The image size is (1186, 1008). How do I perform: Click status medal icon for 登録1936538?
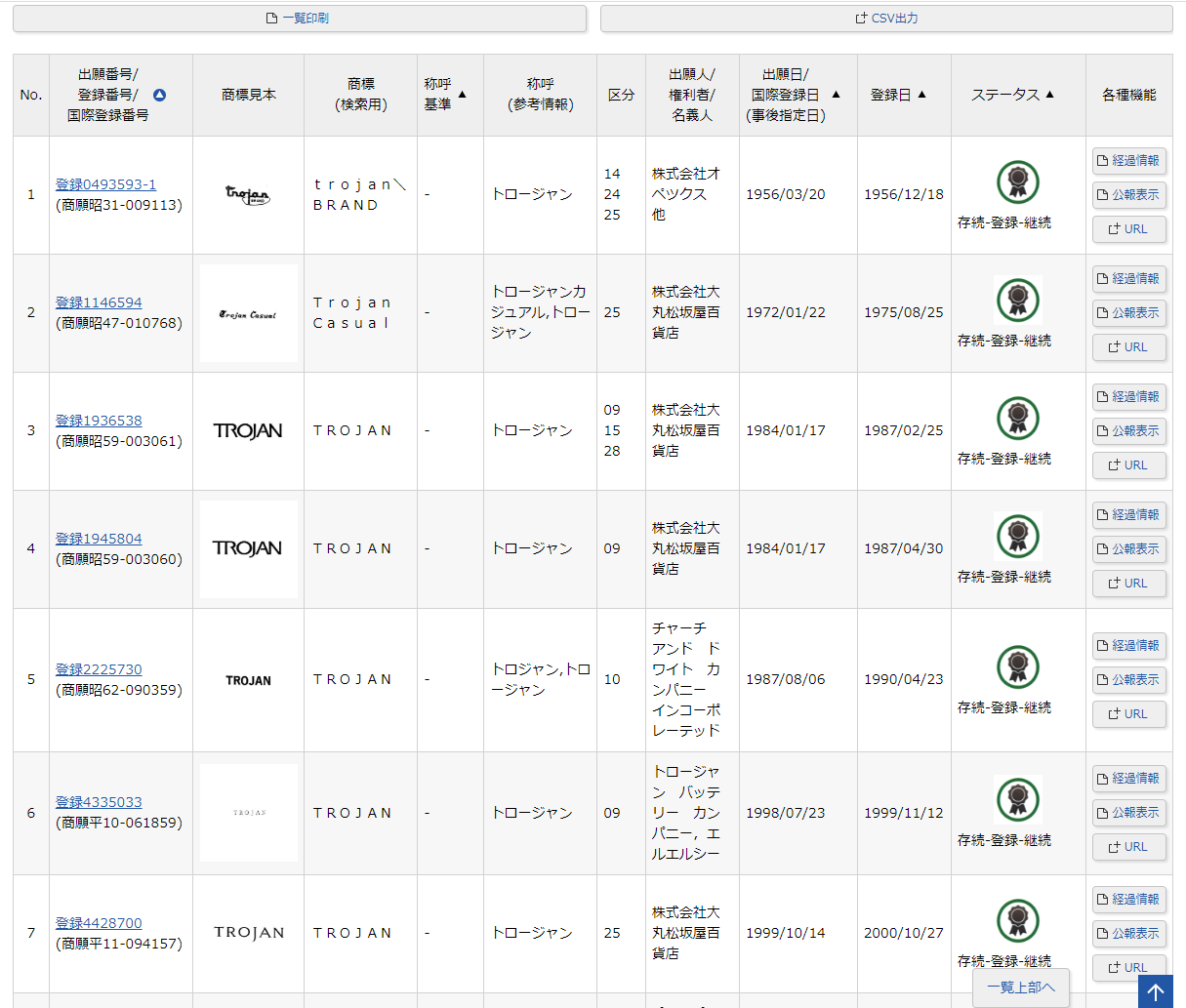(1018, 419)
